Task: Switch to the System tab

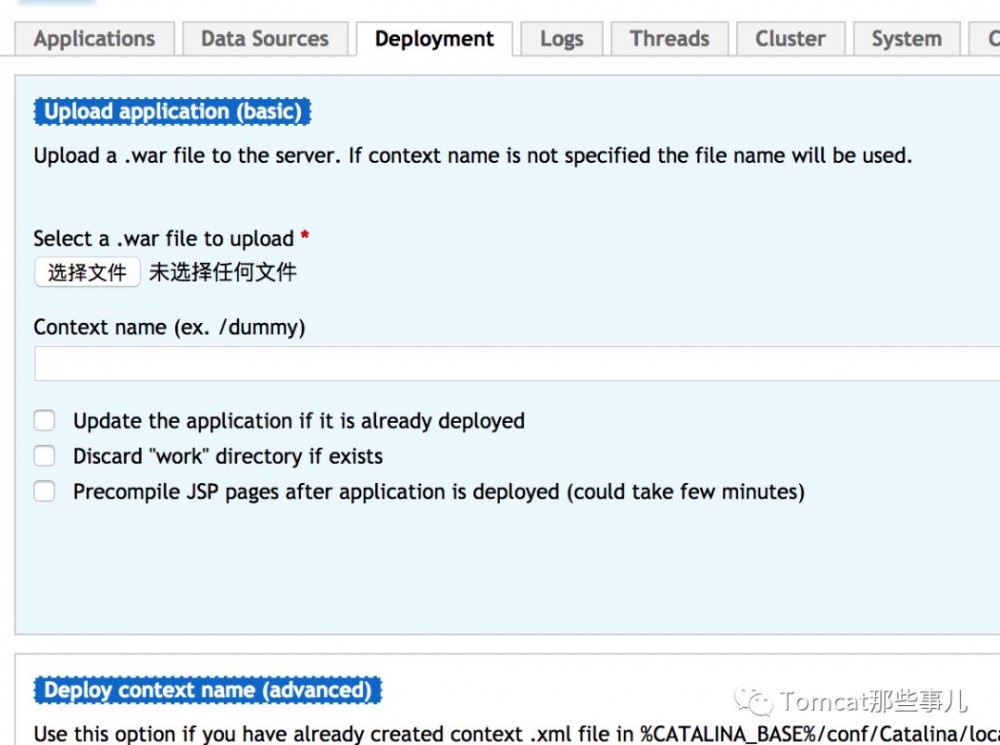Action: pyautogui.click(x=906, y=39)
